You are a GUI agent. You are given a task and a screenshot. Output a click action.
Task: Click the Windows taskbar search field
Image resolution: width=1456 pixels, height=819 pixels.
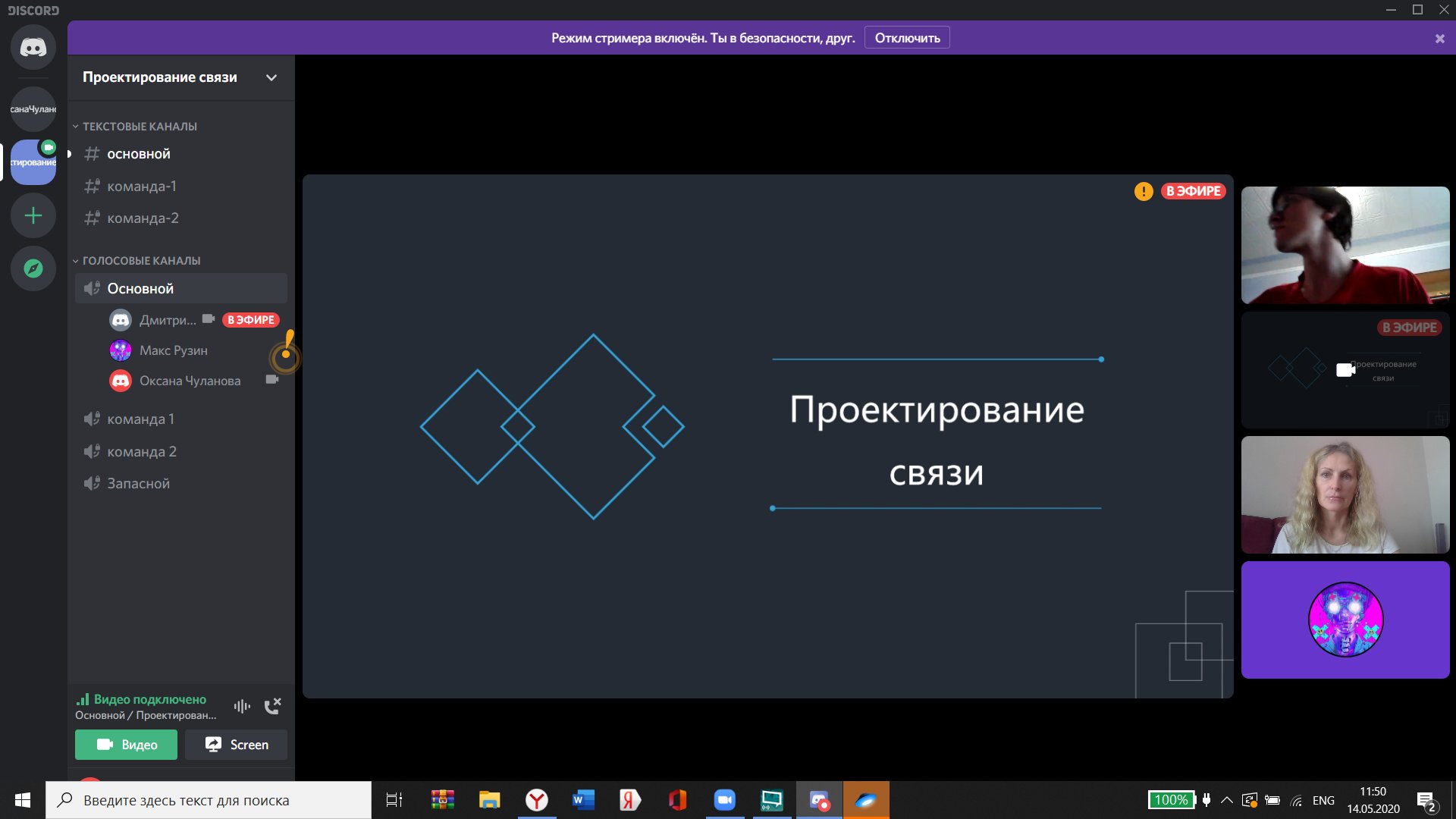pyautogui.click(x=209, y=800)
